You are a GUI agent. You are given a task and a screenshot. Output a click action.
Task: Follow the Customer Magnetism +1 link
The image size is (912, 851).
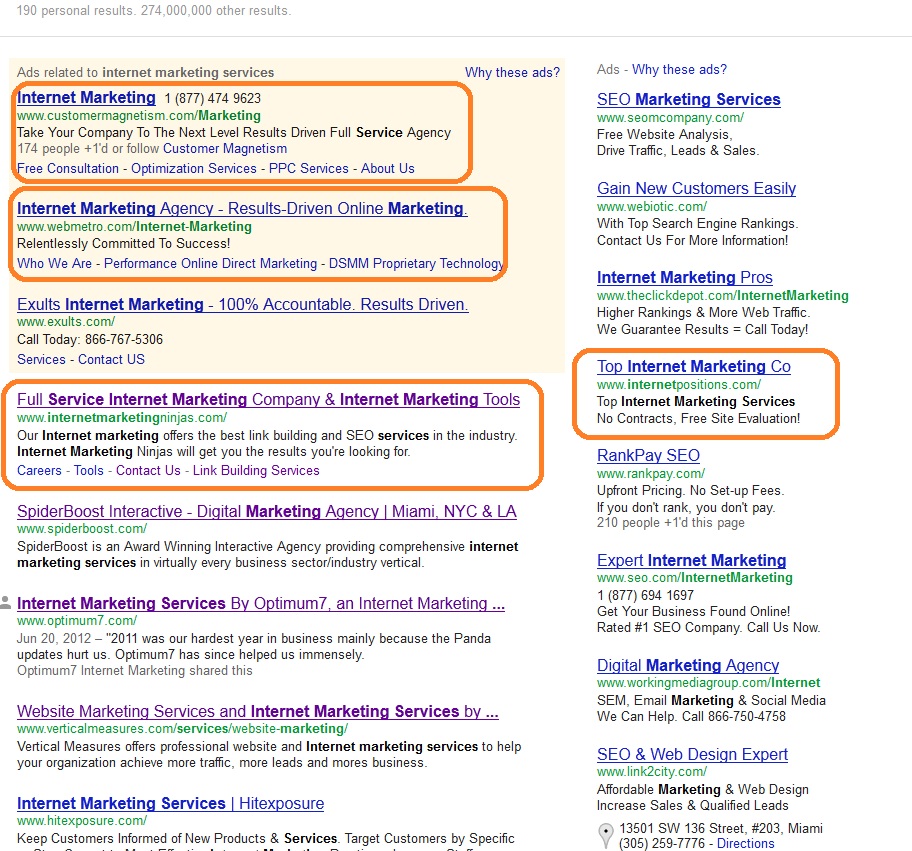[225, 149]
